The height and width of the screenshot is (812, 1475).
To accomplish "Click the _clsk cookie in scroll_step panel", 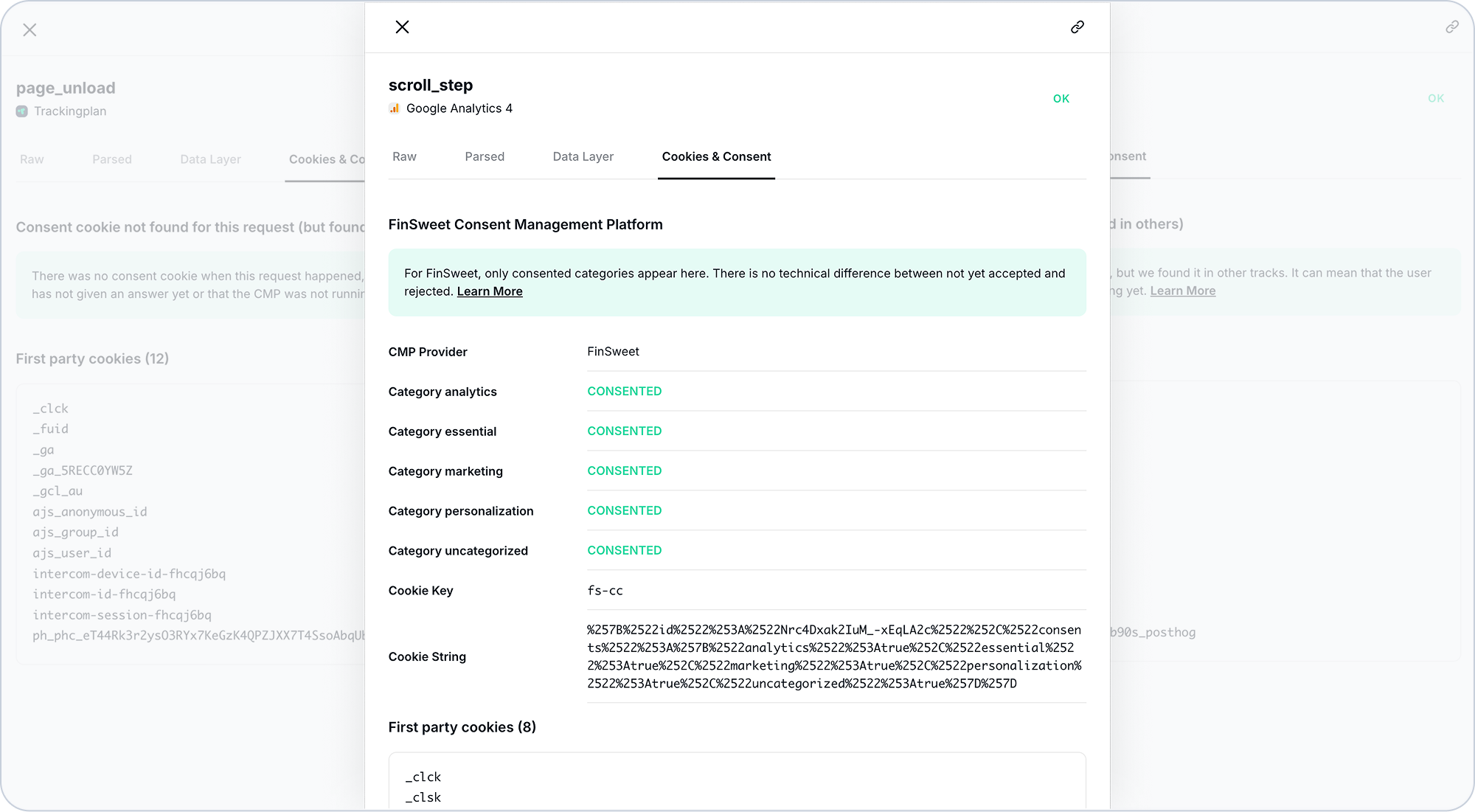I will [x=423, y=798].
